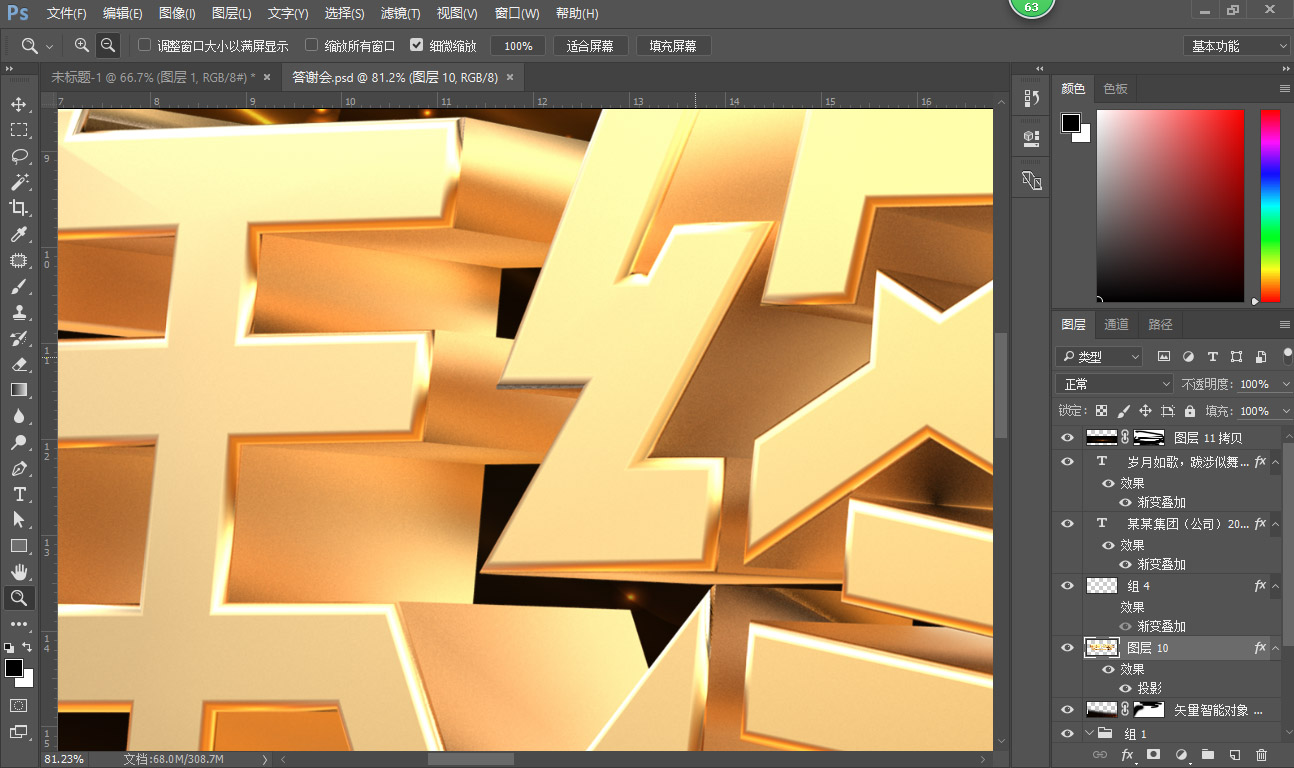Uncheck 细微缩放 checkbox
This screenshot has width=1294, height=768.
pos(417,46)
